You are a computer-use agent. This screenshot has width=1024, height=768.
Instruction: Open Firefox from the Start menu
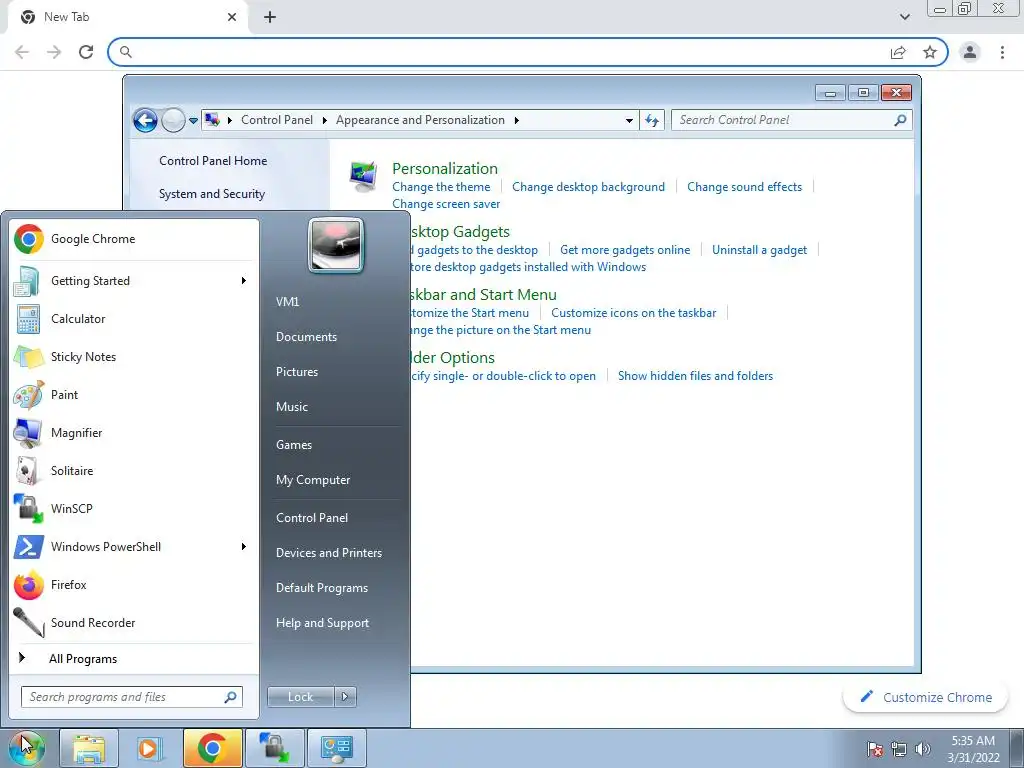pos(135,584)
